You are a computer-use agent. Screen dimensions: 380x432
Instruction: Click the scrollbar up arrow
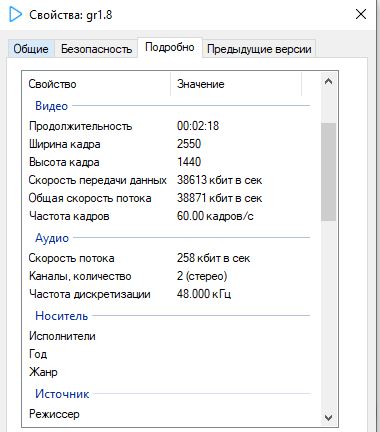tap(328, 82)
